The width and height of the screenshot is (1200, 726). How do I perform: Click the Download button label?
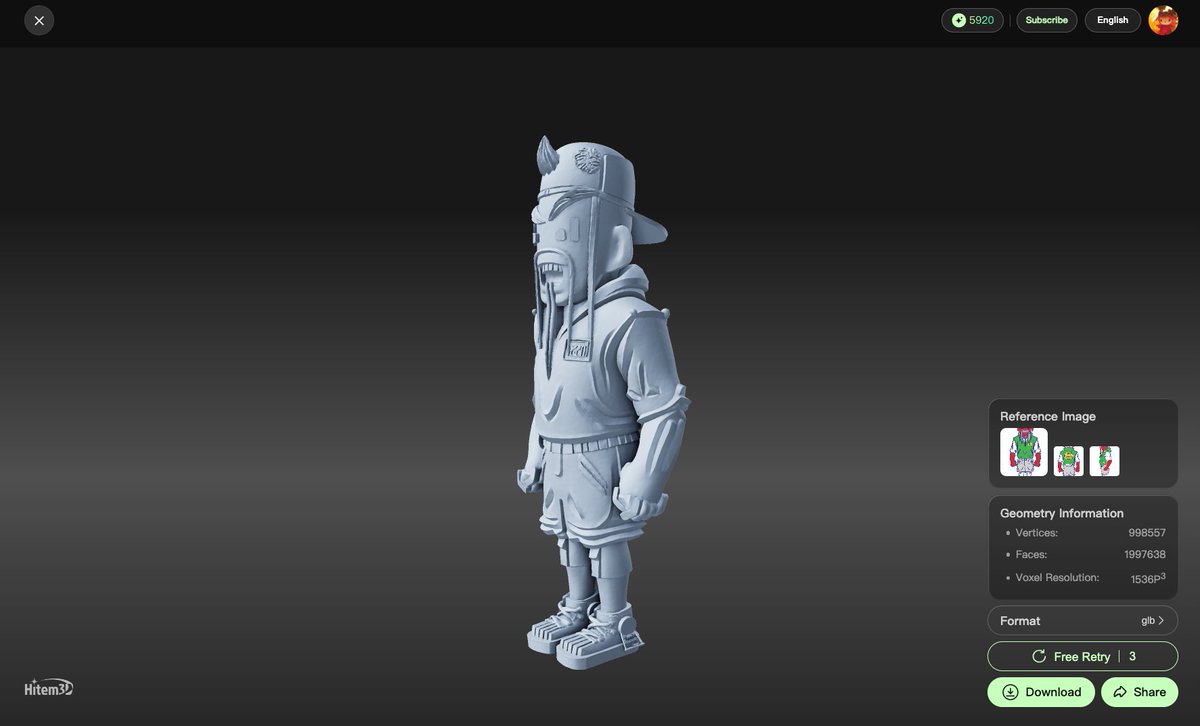[1053, 692]
